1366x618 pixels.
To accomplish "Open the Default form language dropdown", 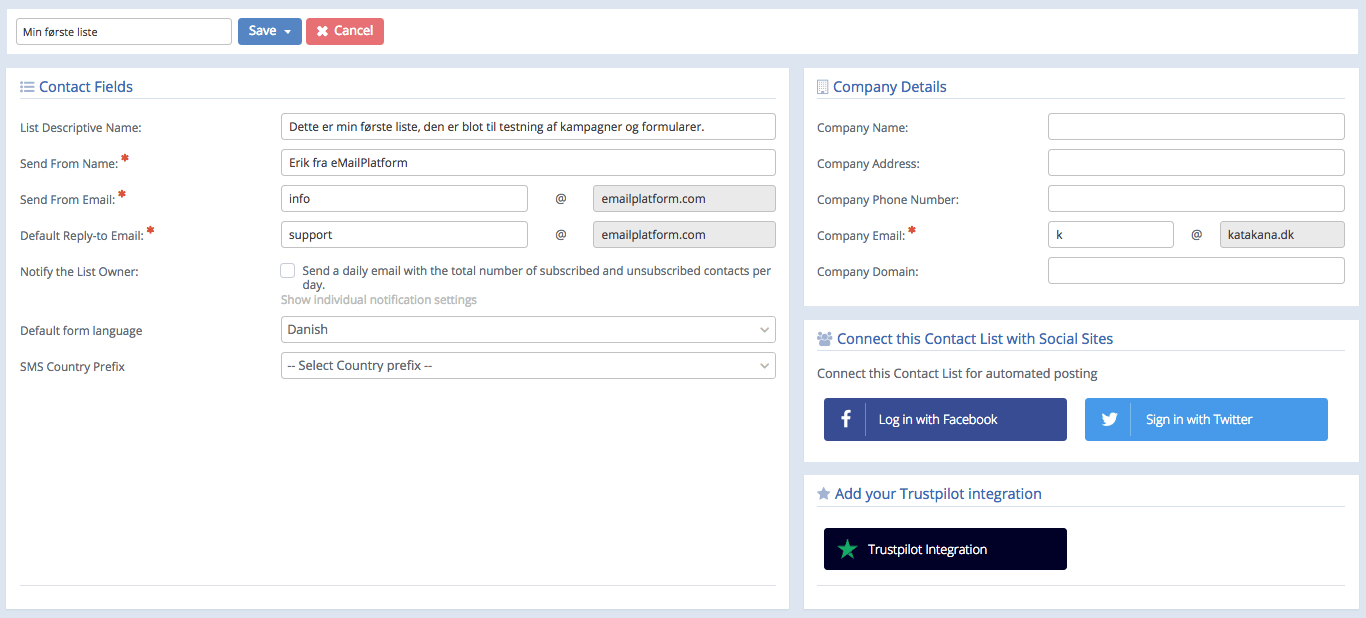I will pyautogui.click(x=528, y=329).
